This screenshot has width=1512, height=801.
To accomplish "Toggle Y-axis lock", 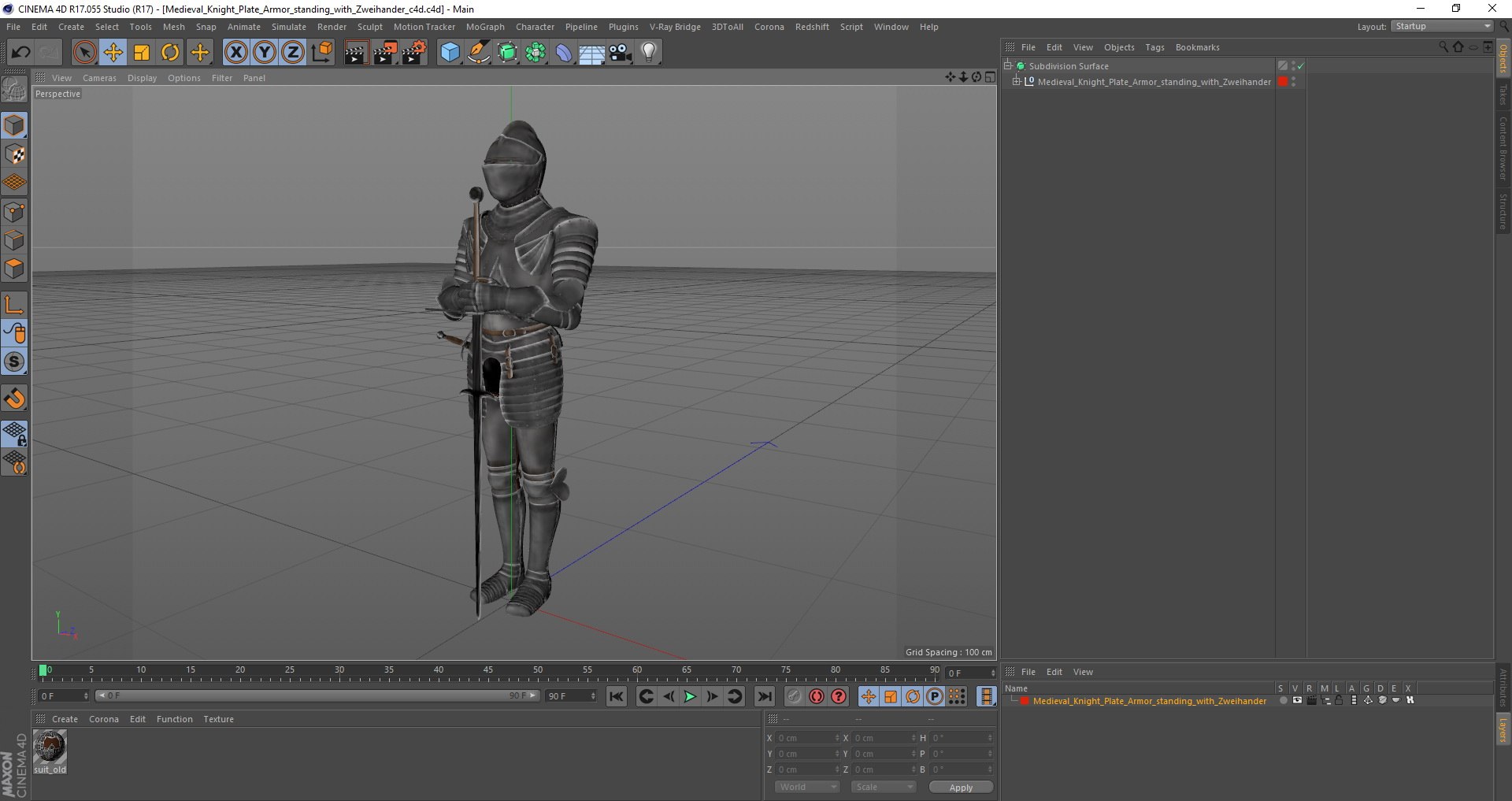I will 265,53.
